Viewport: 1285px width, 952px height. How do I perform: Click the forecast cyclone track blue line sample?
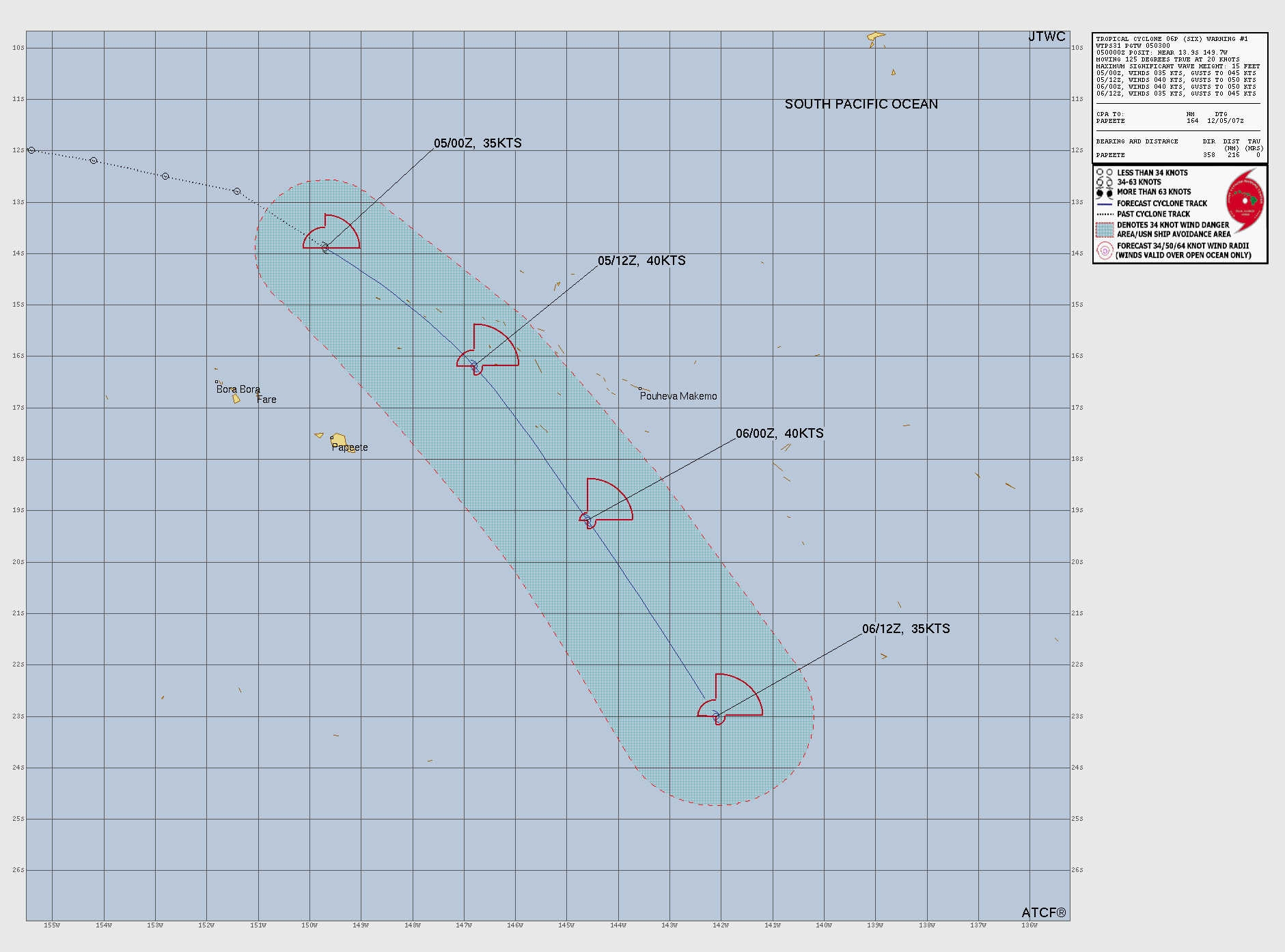1104,204
